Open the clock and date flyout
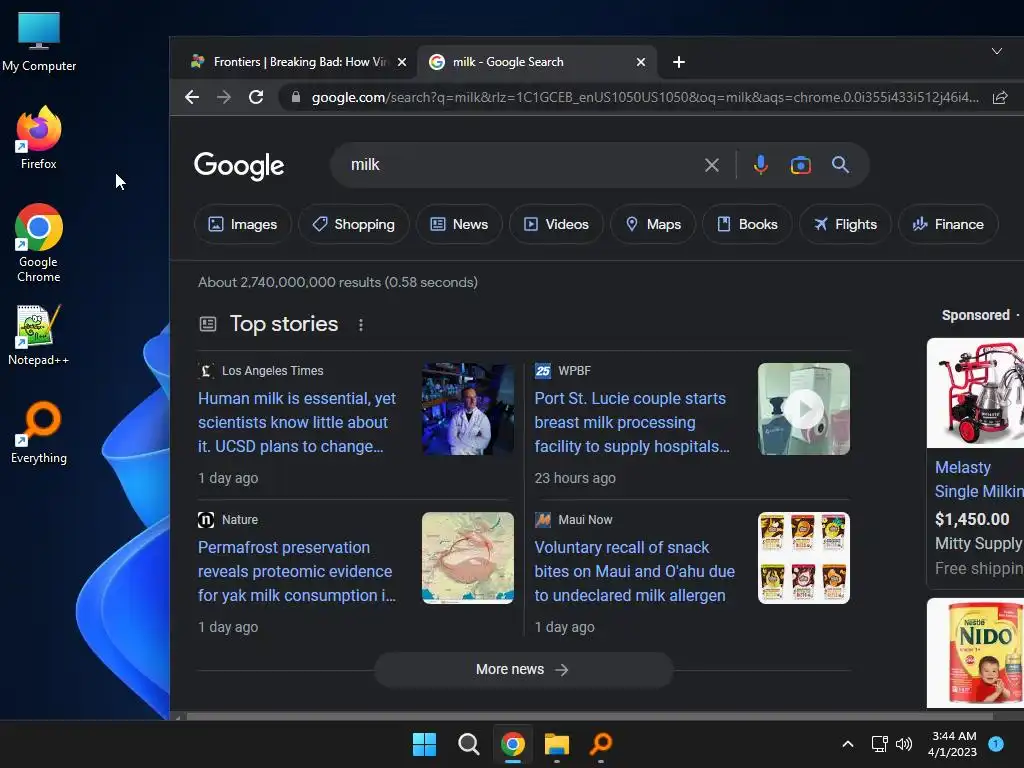 pos(953,744)
